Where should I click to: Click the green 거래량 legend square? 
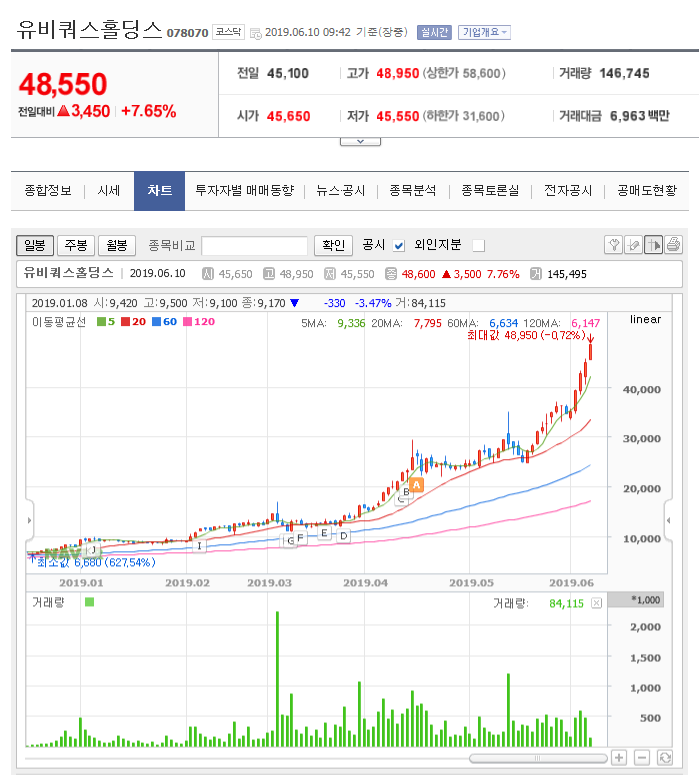point(89,602)
